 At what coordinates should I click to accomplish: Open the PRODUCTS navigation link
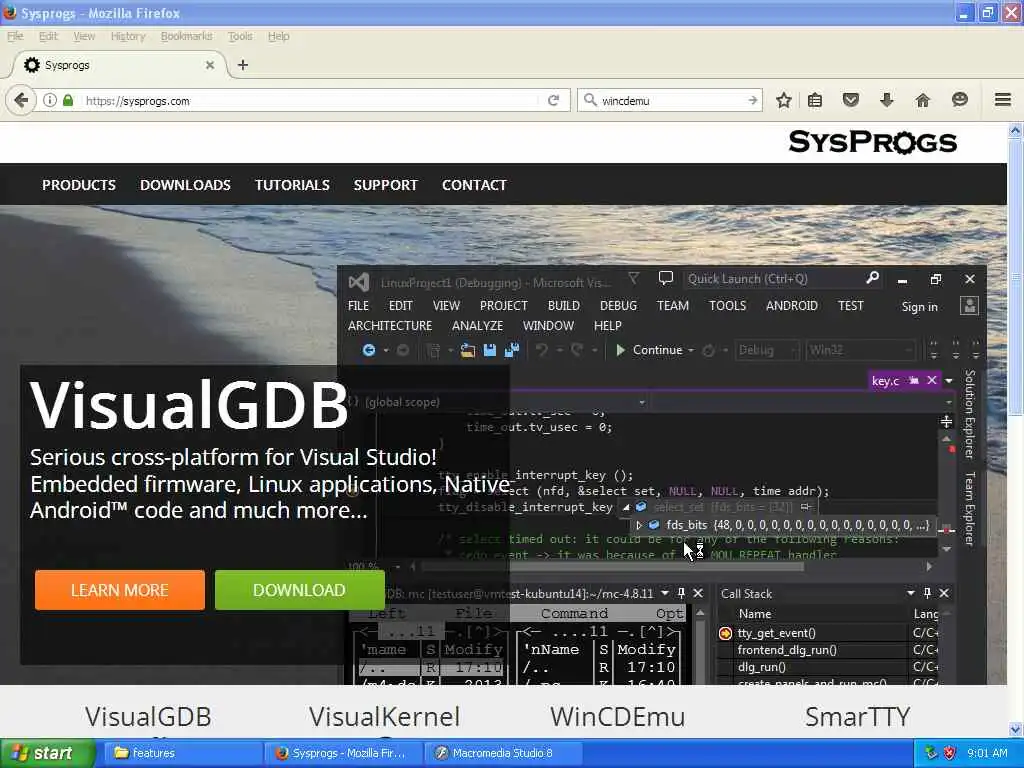tap(79, 185)
